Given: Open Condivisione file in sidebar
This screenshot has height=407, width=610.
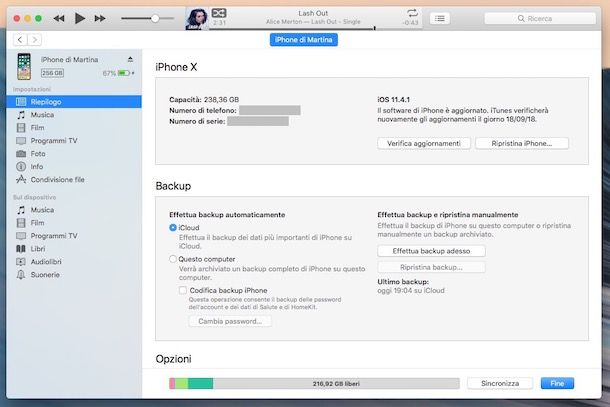Looking at the screenshot, I should pyautogui.click(x=74, y=179).
